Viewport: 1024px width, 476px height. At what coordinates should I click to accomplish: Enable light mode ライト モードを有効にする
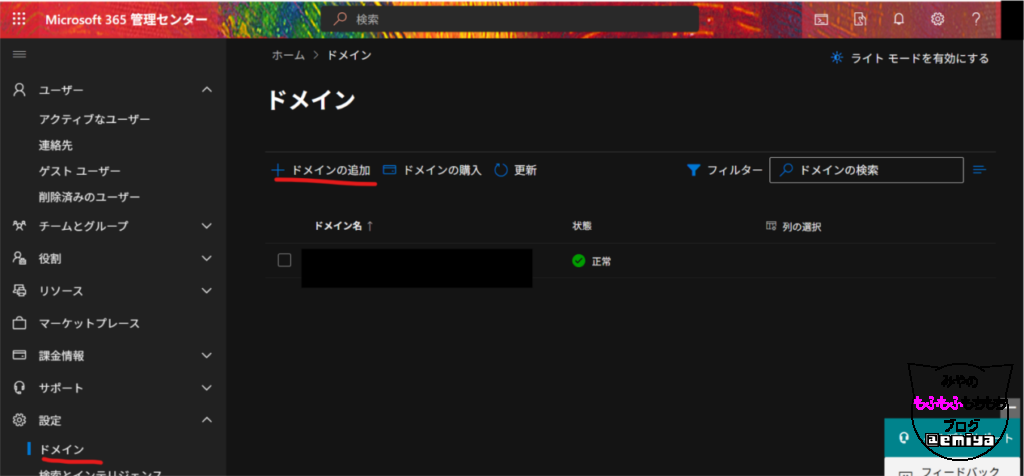(x=910, y=58)
